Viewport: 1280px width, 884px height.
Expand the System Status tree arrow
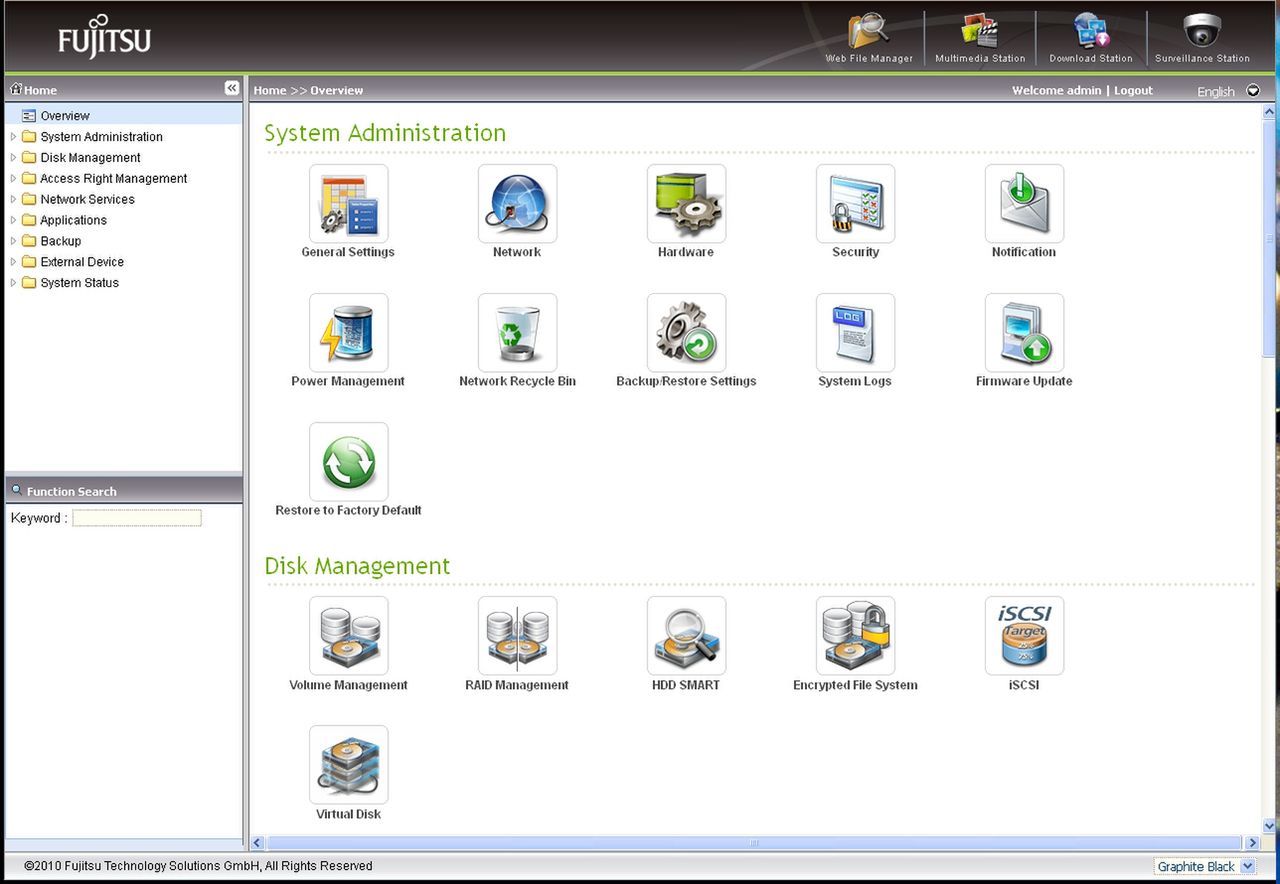click(13, 283)
